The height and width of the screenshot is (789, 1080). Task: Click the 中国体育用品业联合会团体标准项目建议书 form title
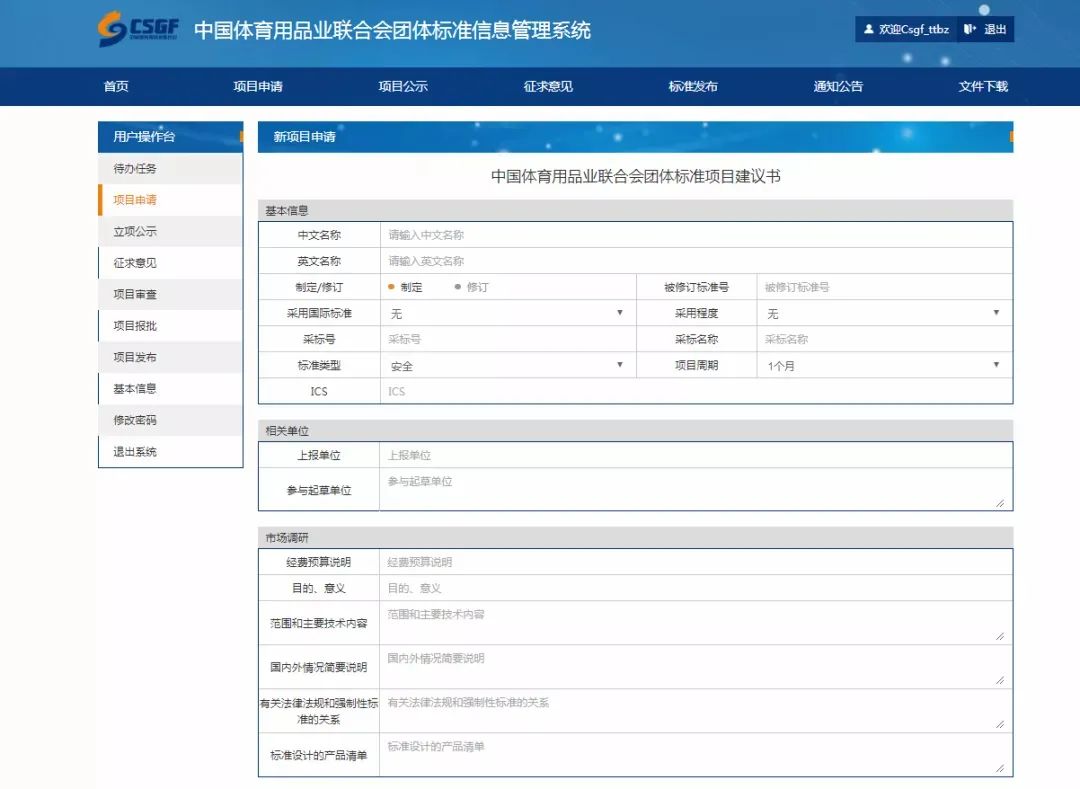click(636, 176)
